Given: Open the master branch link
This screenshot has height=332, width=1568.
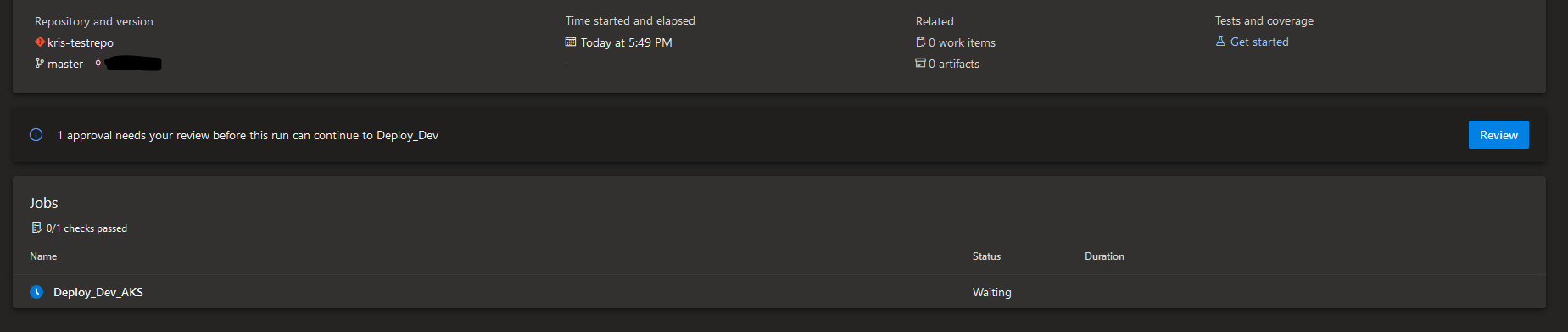Looking at the screenshot, I should 65,64.
